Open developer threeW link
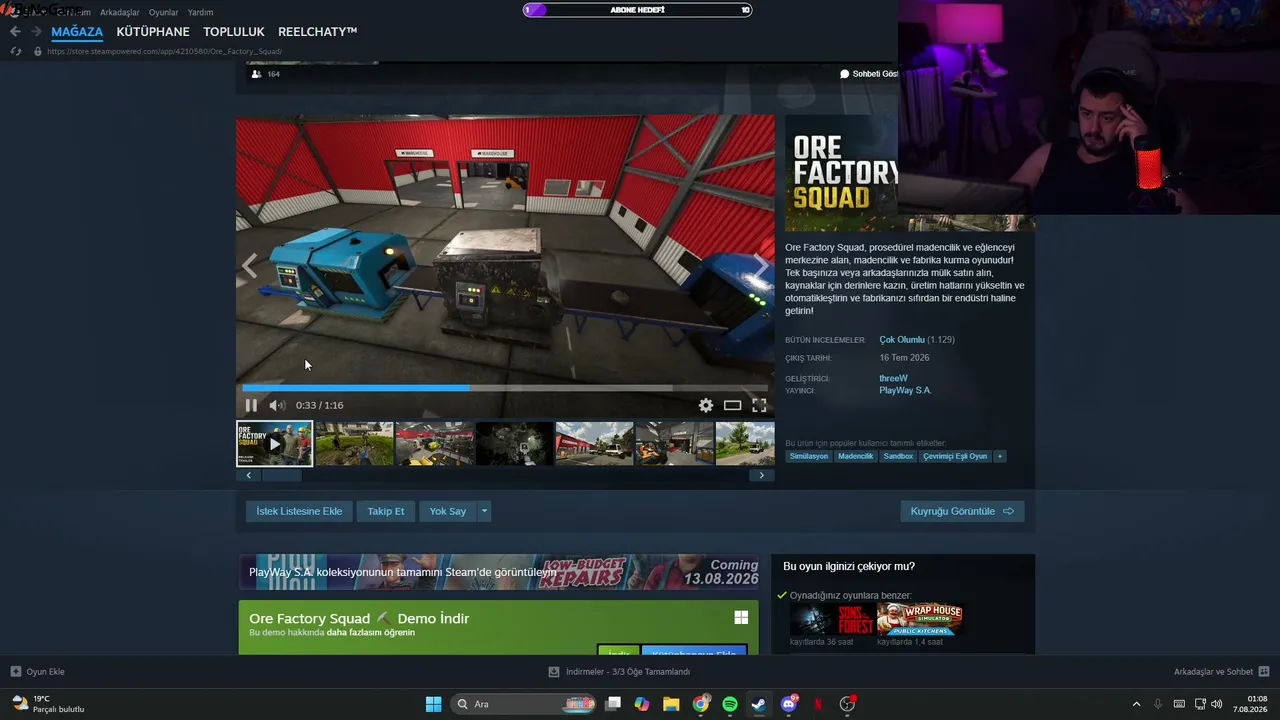This screenshot has width=1280, height=720. (x=893, y=378)
